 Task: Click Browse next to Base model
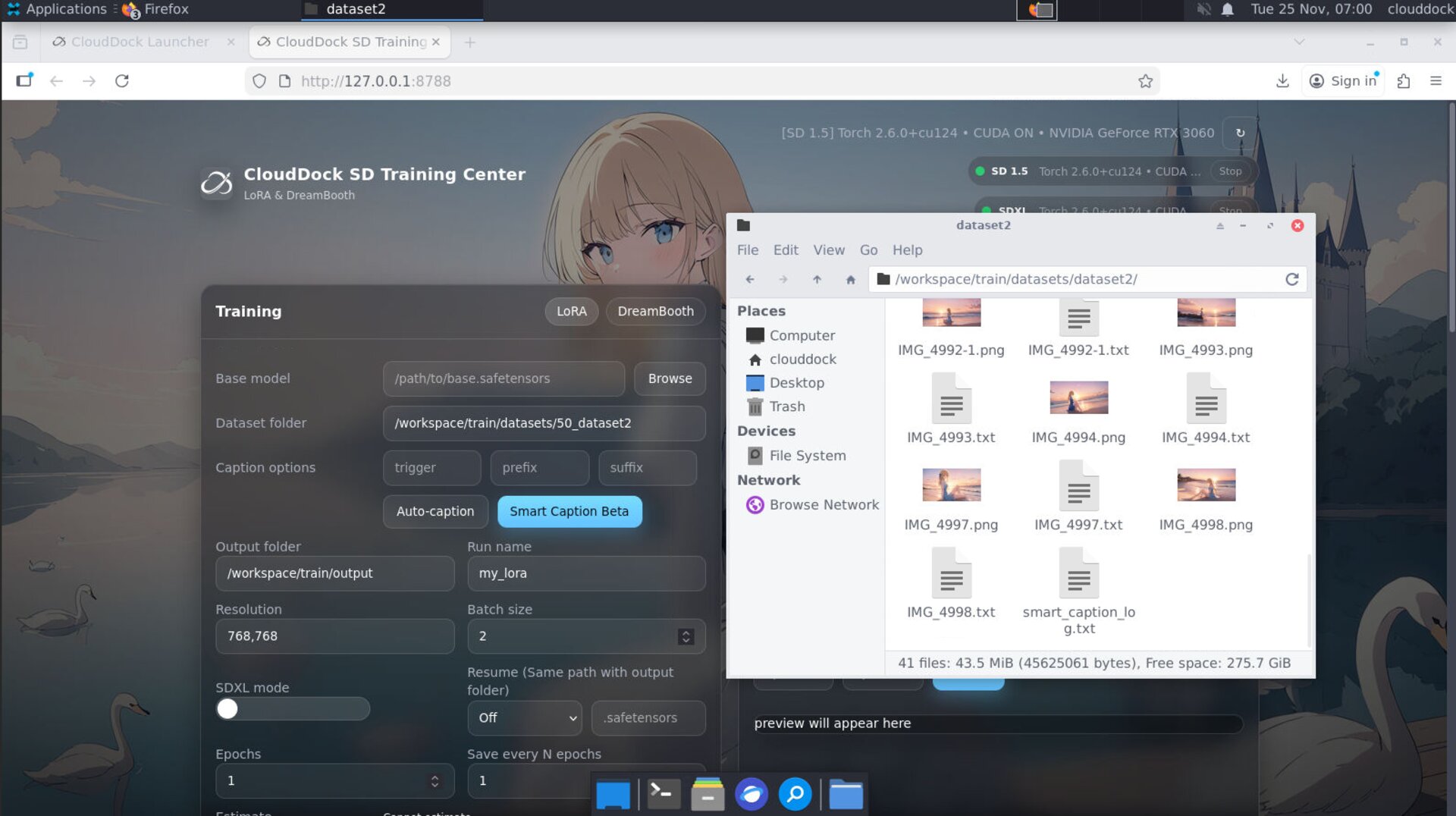coord(670,378)
